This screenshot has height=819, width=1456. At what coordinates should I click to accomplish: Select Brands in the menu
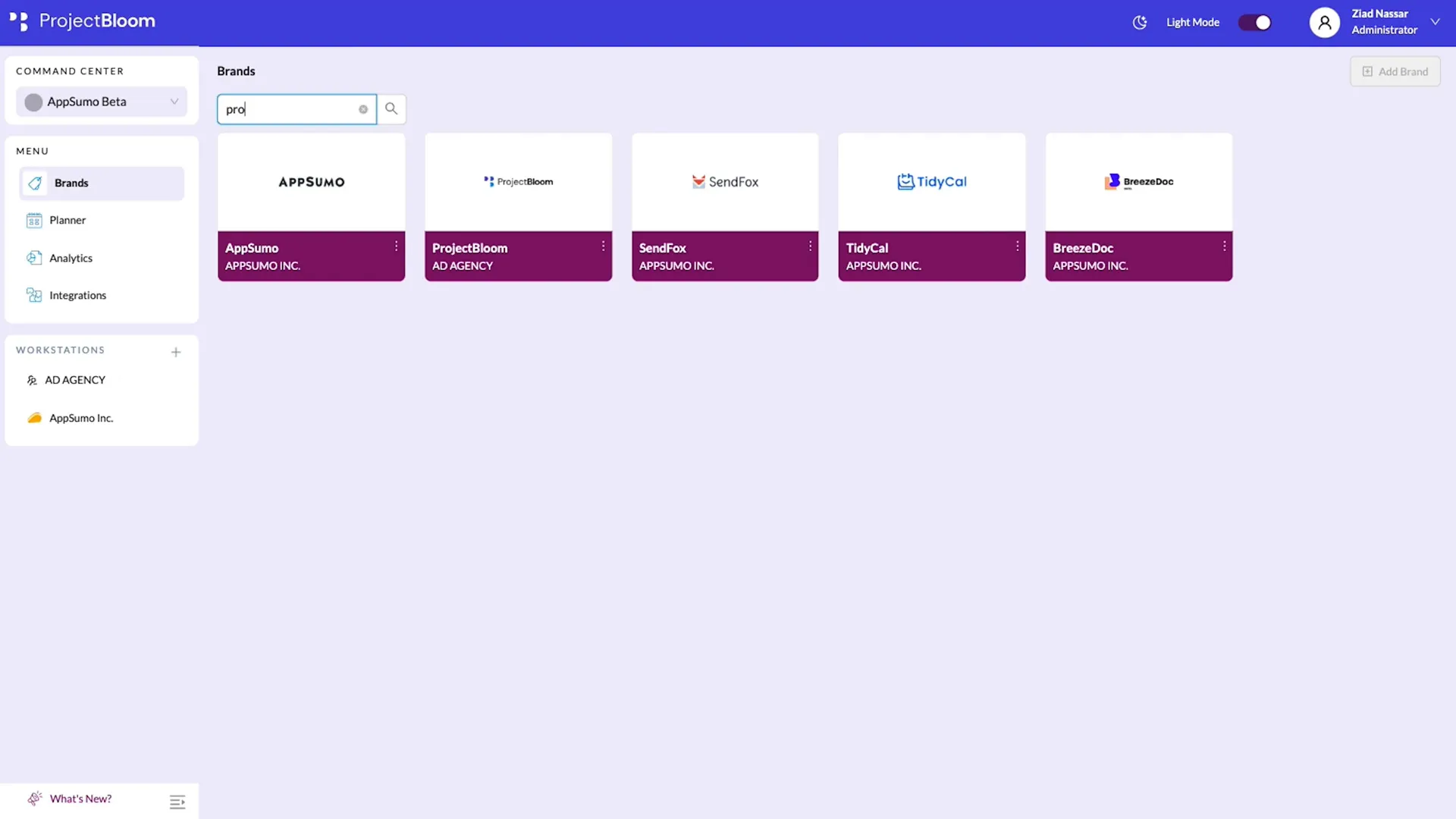point(102,184)
